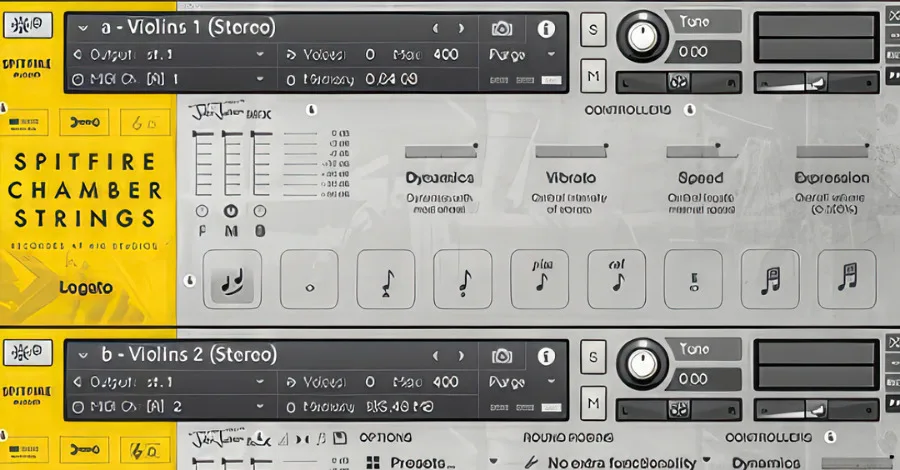Open wrench settings view in Violins 2 sidebar

pyautogui.click(x=84, y=450)
